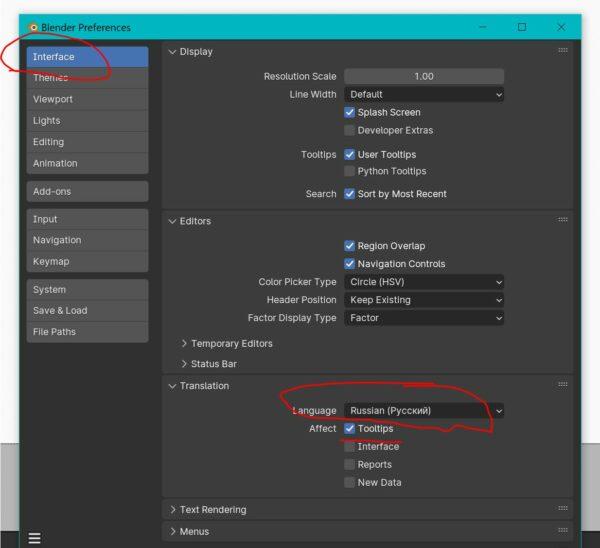600x548 pixels.
Task: Open the Line Width dropdown
Action: coord(424,95)
